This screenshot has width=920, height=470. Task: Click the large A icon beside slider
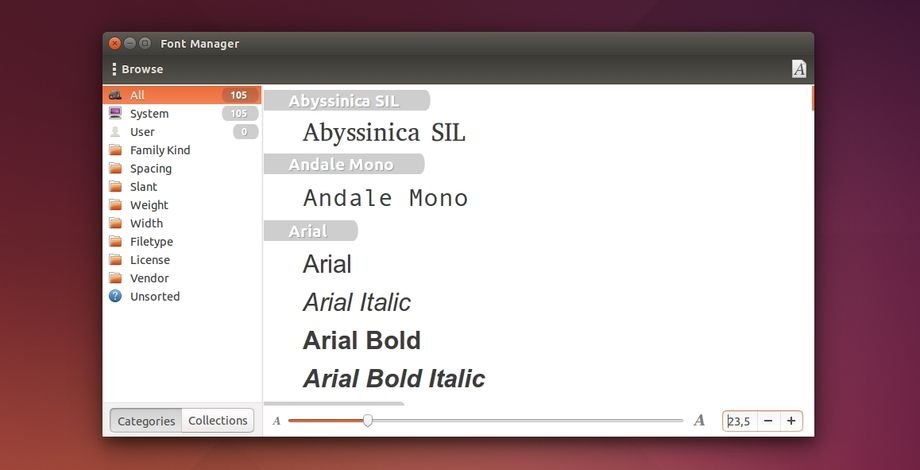tap(699, 421)
